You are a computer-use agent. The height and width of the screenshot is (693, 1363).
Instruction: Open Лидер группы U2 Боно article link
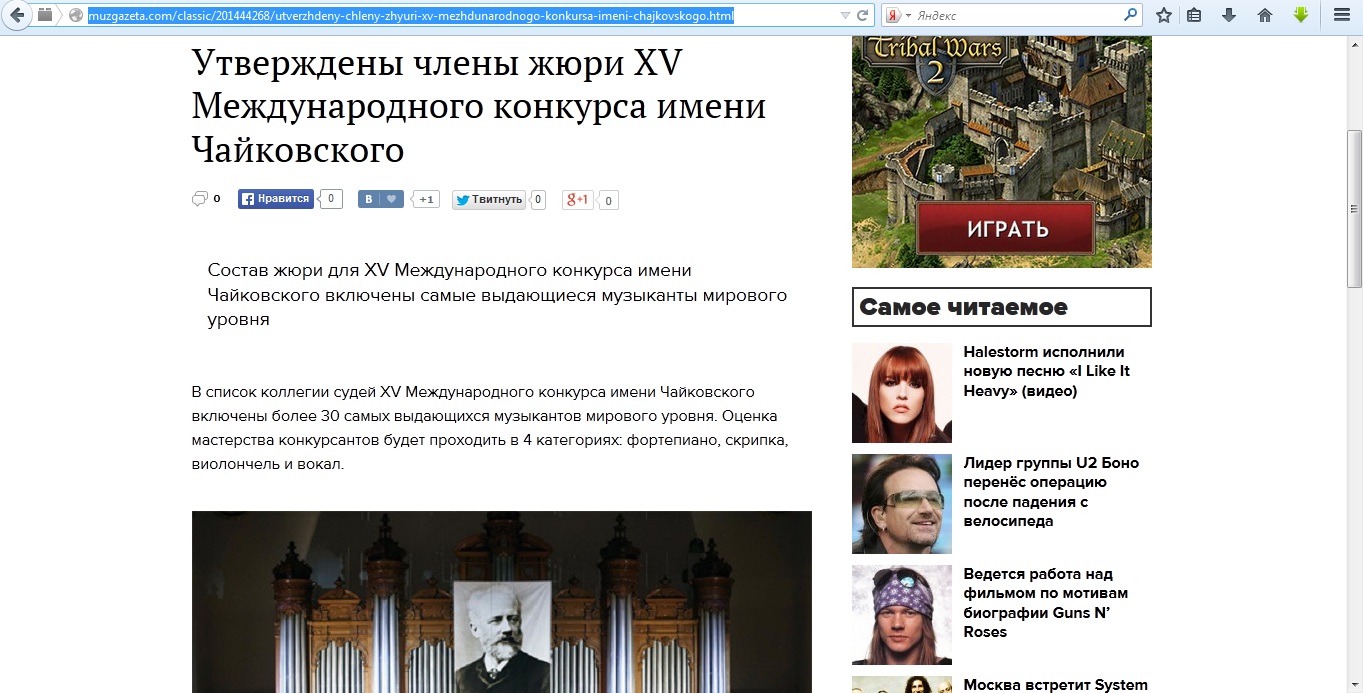coord(1051,492)
